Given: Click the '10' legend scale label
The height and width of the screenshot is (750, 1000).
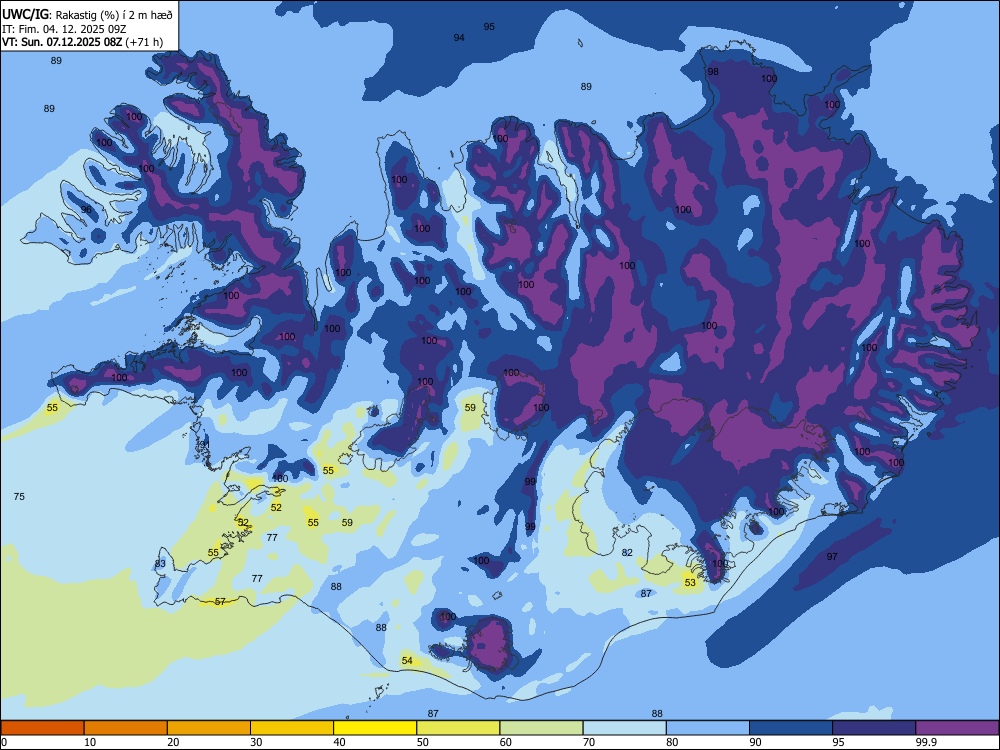Looking at the screenshot, I should (x=90, y=742).
